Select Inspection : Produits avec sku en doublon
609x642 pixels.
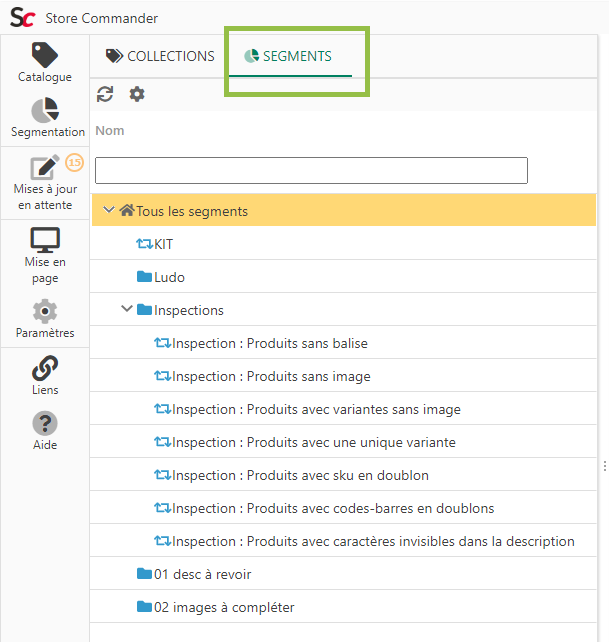[300, 475]
